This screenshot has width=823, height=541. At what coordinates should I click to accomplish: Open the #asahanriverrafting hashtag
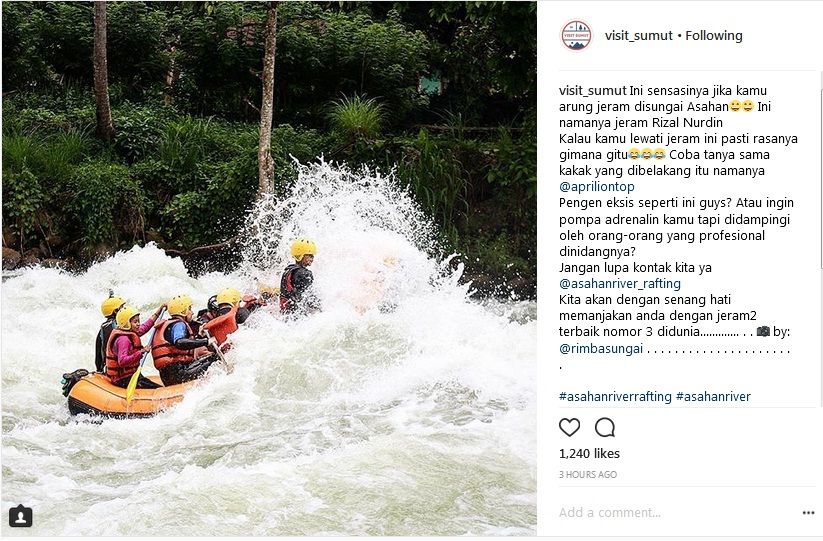615,397
